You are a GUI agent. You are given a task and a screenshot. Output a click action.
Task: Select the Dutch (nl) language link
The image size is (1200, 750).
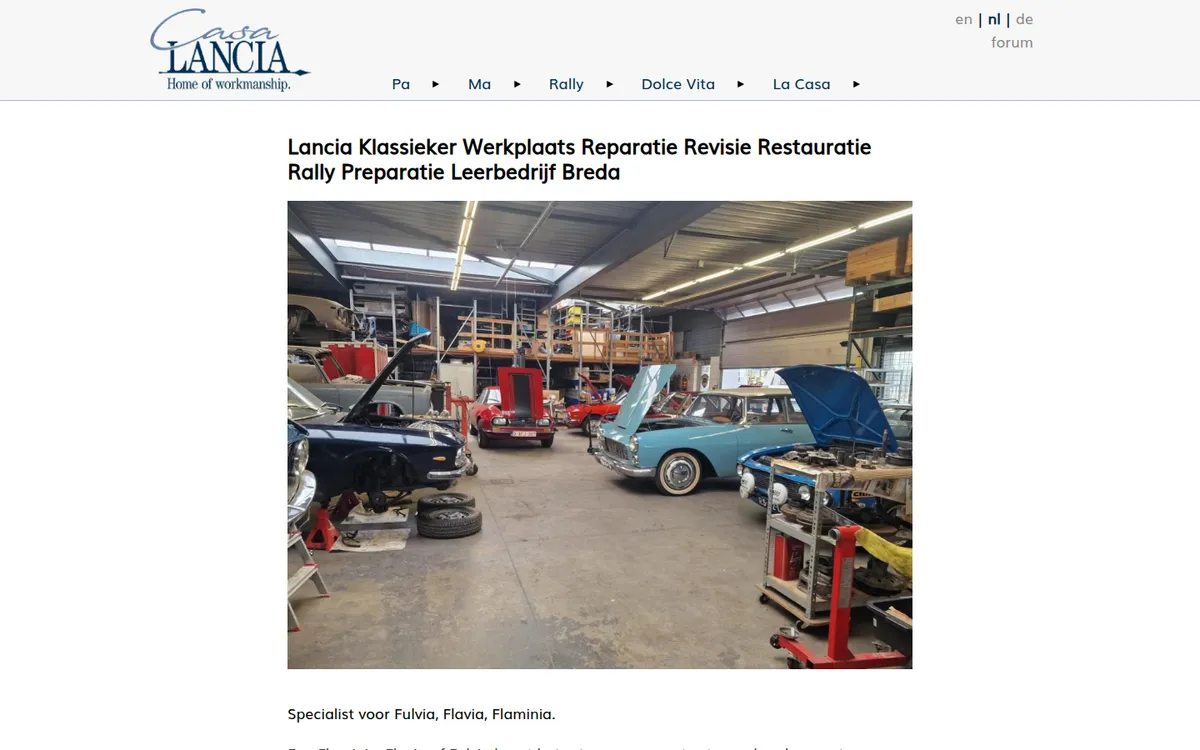[994, 19]
